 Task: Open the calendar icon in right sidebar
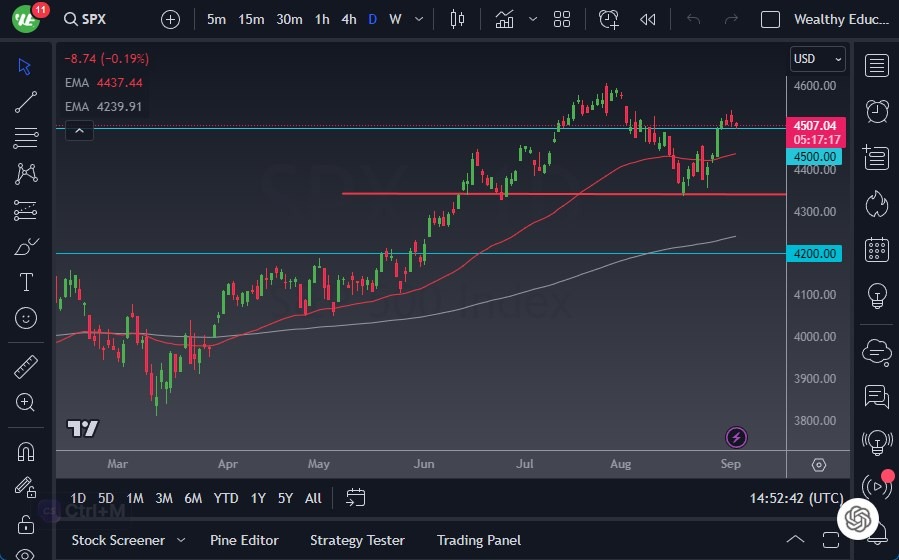click(877, 249)
